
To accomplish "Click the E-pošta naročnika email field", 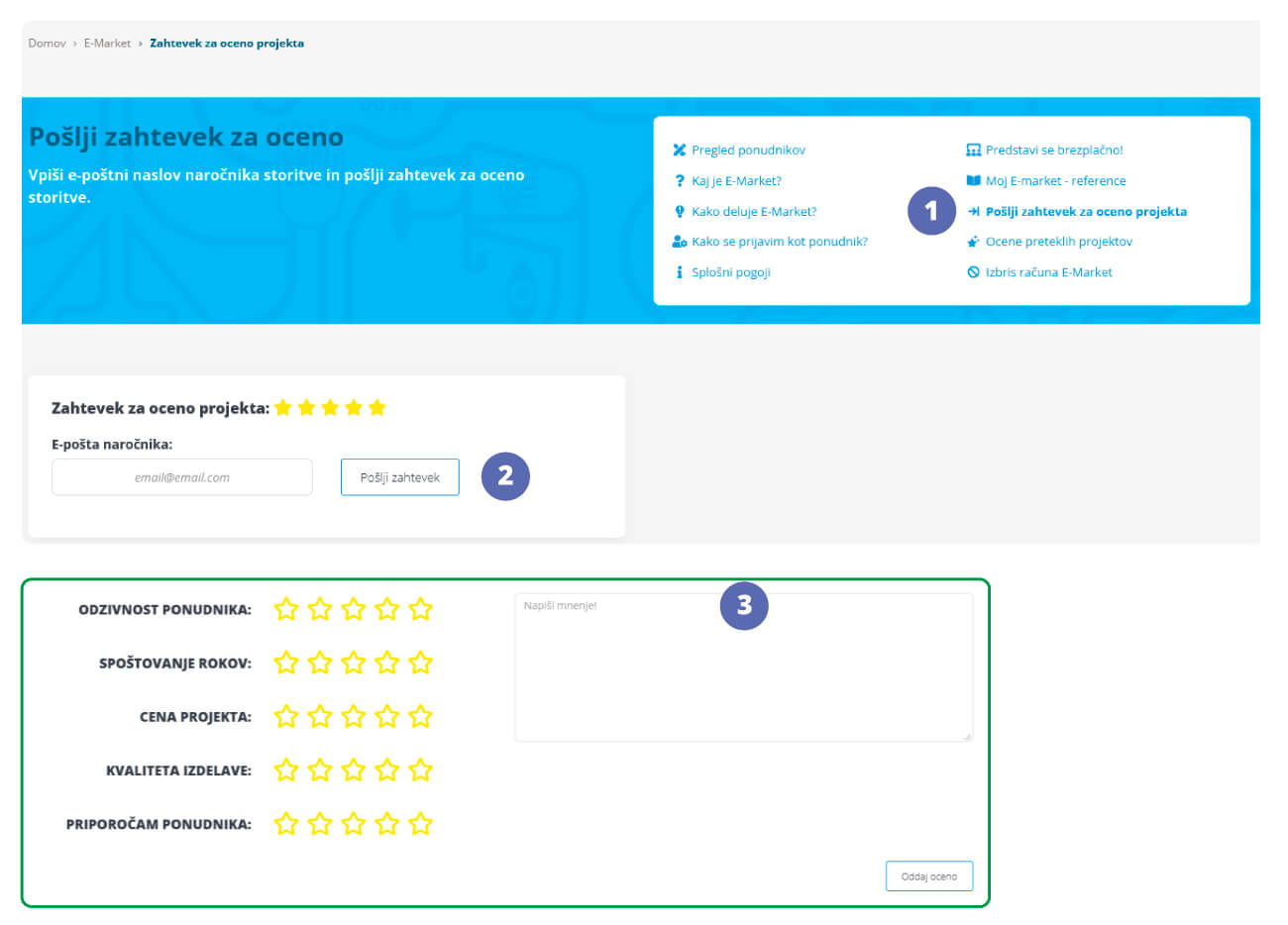I will [x=182, y=477].
